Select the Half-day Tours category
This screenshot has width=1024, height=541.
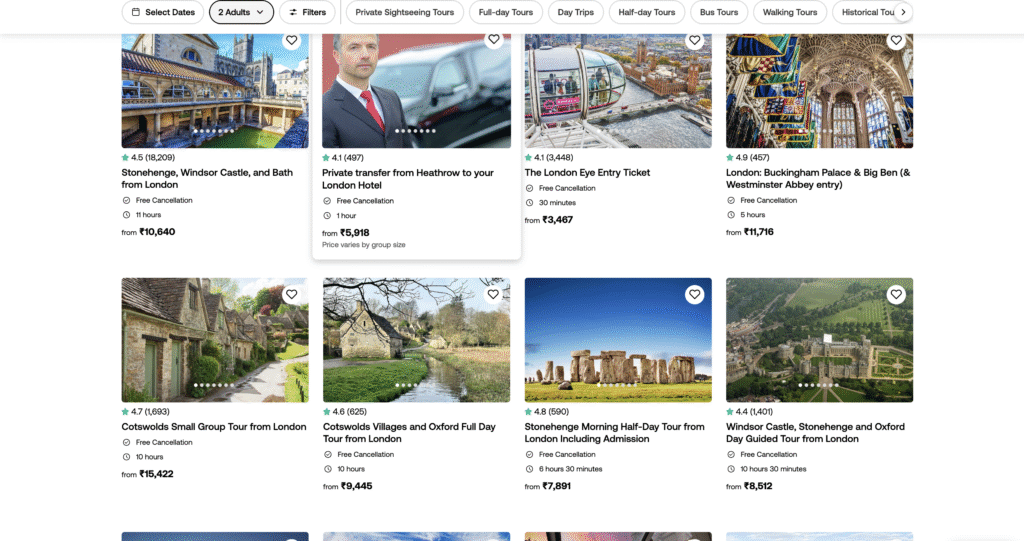tap(646, 12)
